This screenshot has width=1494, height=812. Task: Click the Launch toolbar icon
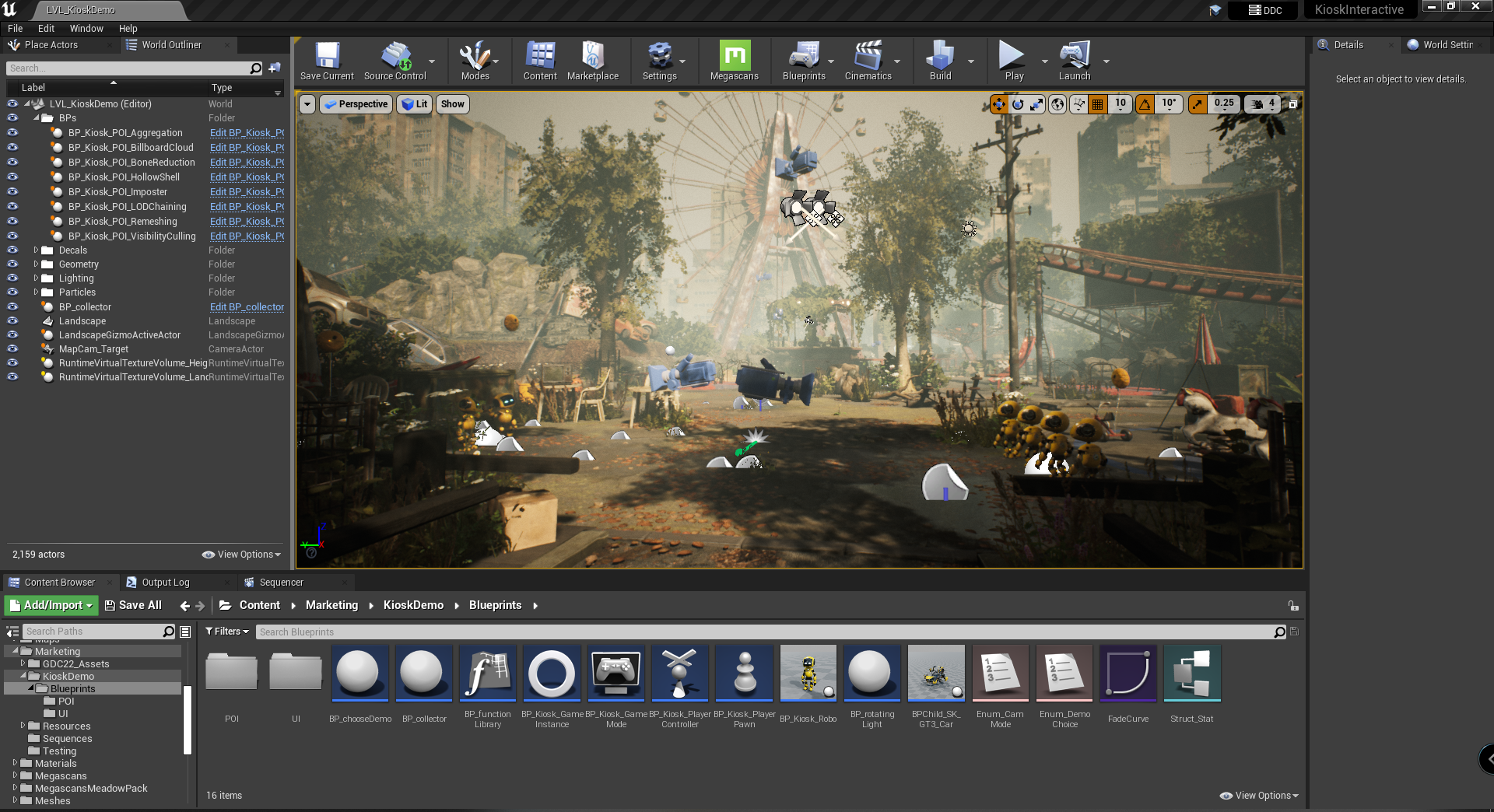(x=1075, y=61)
